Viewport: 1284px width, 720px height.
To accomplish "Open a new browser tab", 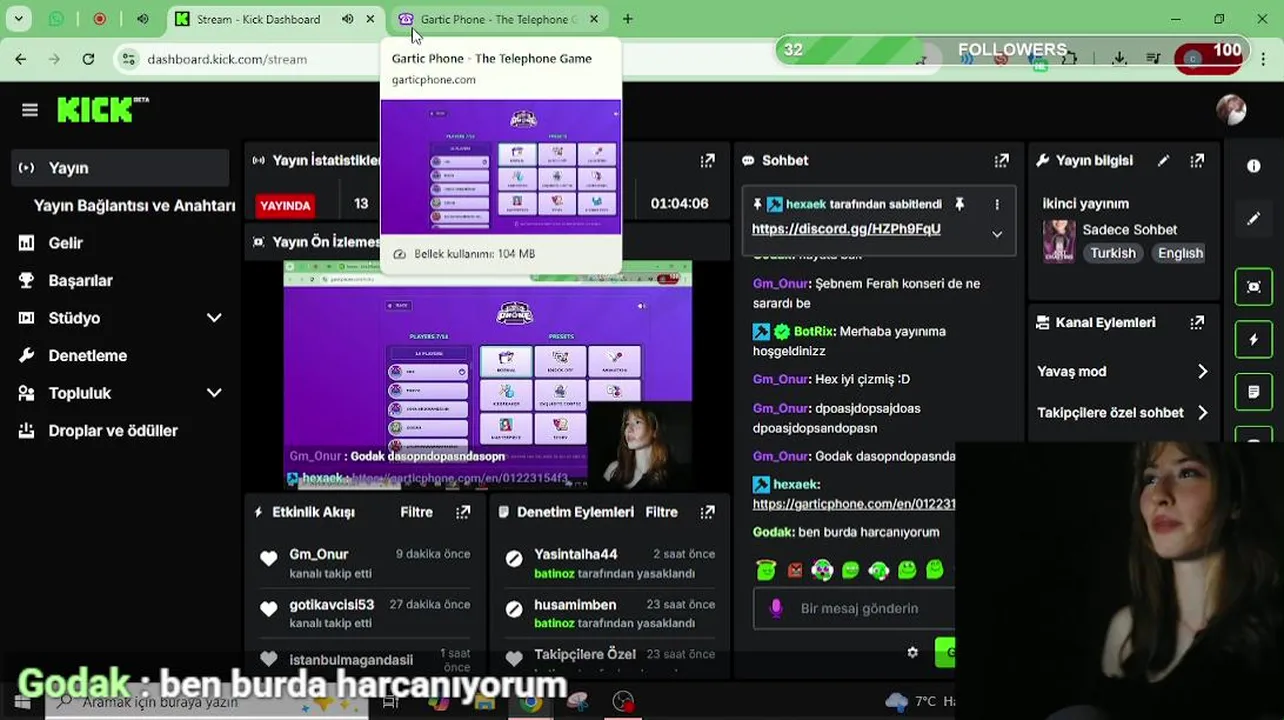I will (627, 19).
